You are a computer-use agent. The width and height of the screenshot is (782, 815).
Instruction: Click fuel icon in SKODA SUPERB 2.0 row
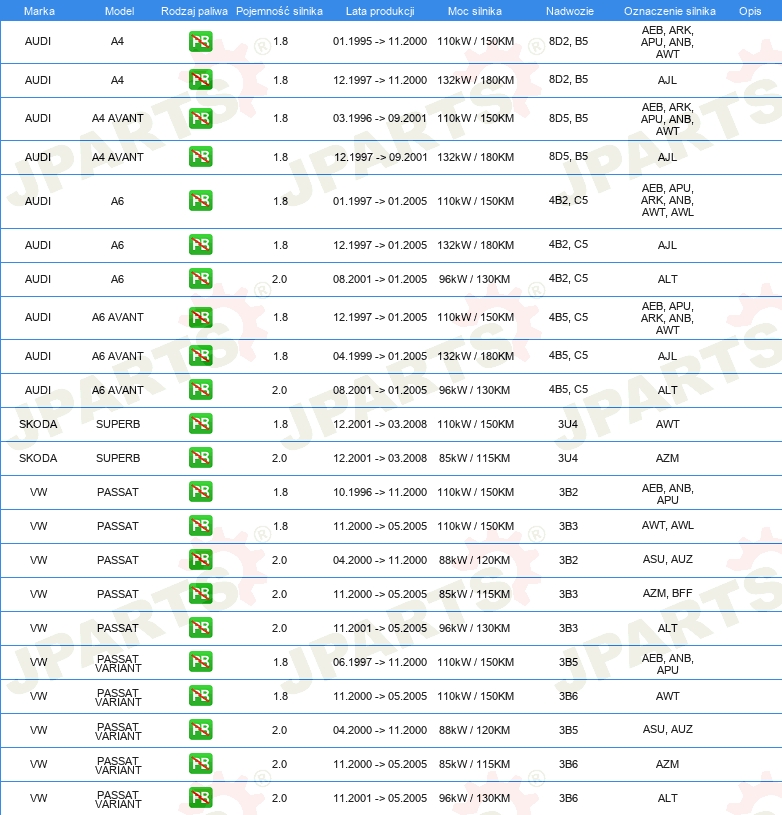point(201,458)
